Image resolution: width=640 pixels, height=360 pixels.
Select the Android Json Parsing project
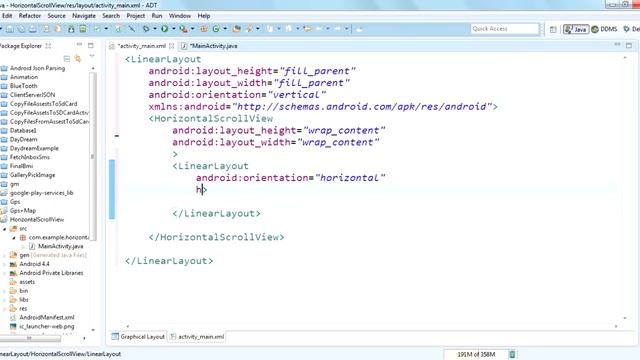point(33,68)
